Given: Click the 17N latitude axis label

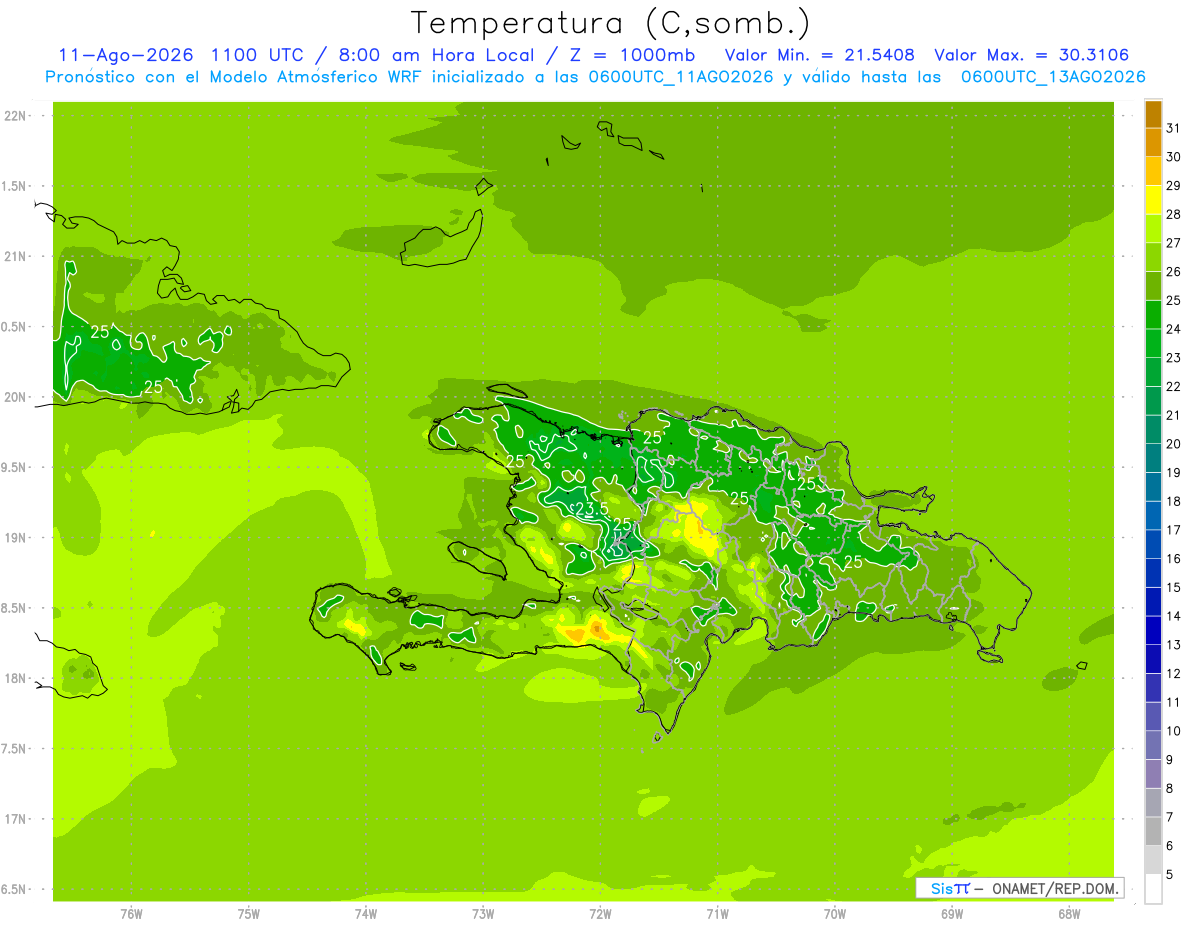Looking at the screenshot, I should [x=15, y=819].
